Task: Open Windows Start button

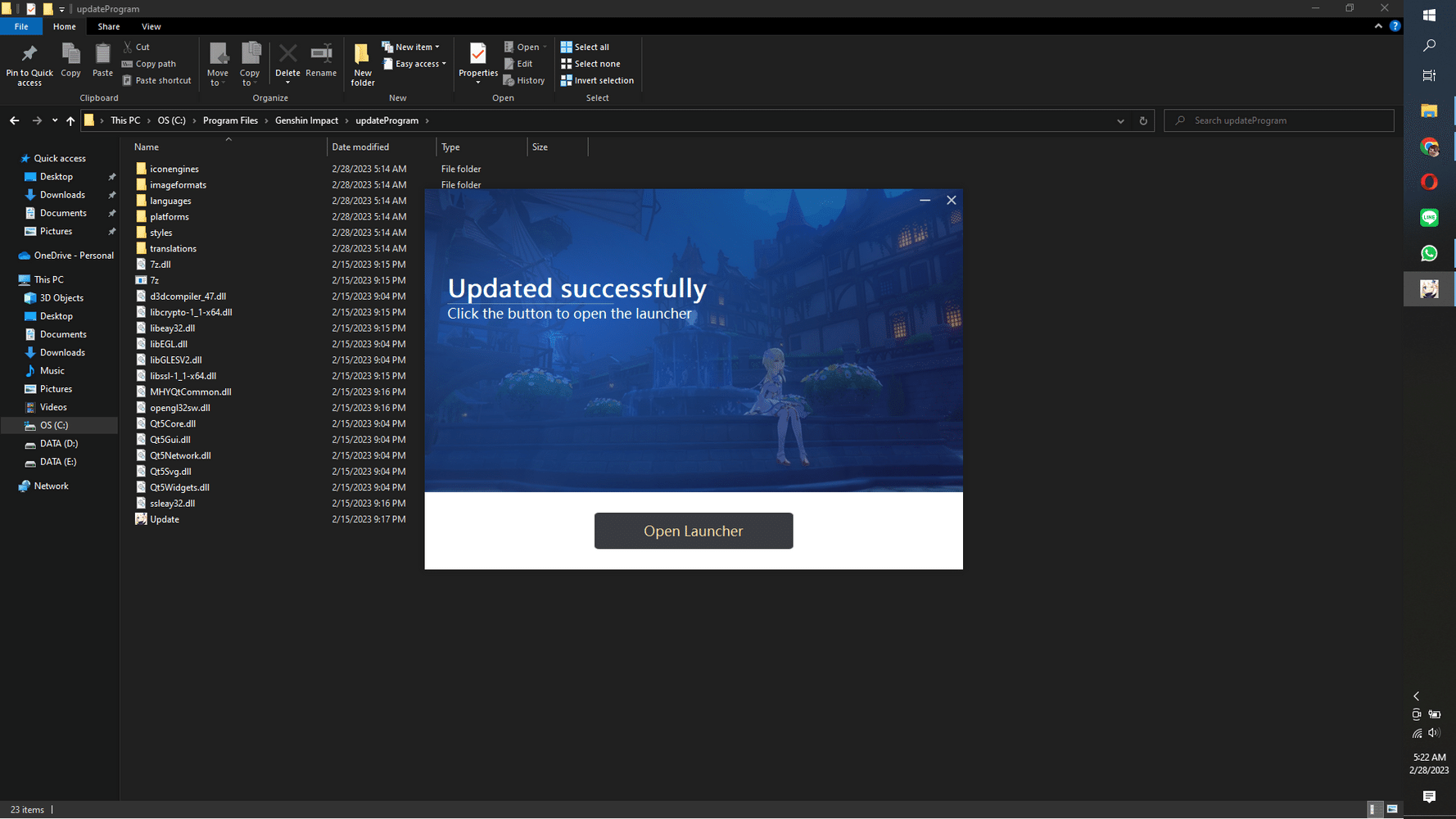Action: (1429, 15)
